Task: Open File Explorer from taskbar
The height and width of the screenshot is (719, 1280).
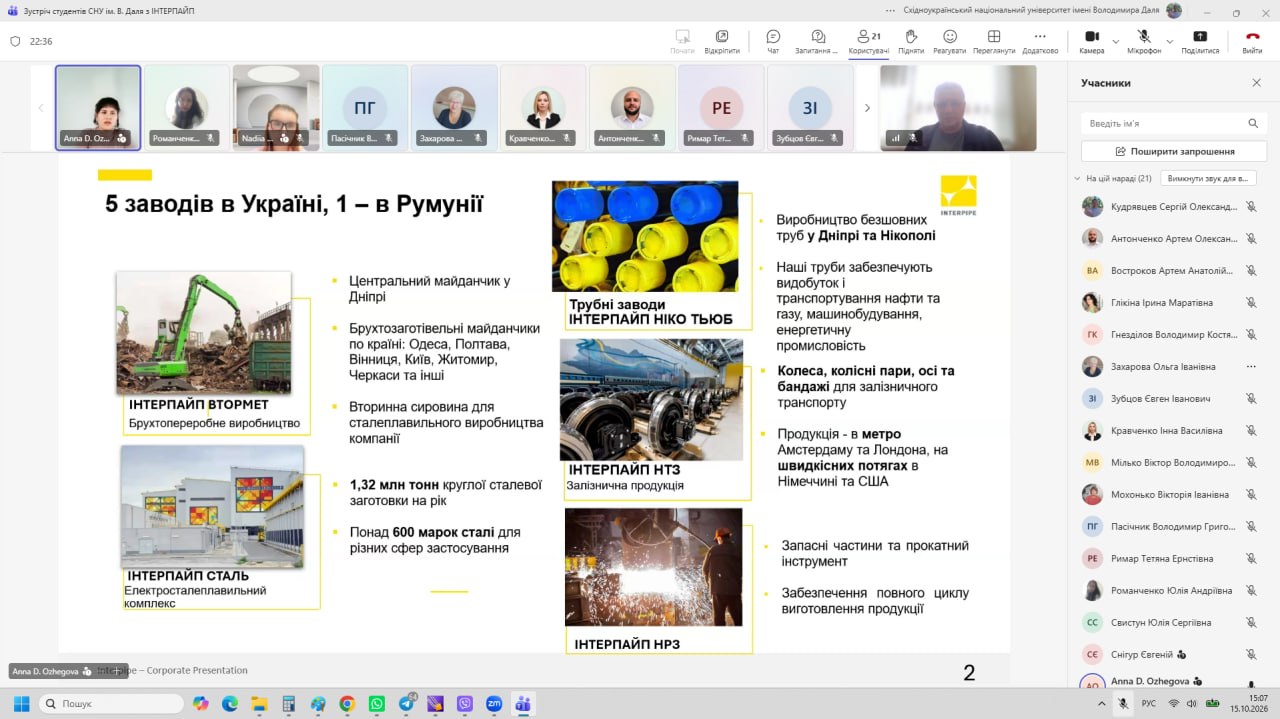Action: (x=259, y=704)
